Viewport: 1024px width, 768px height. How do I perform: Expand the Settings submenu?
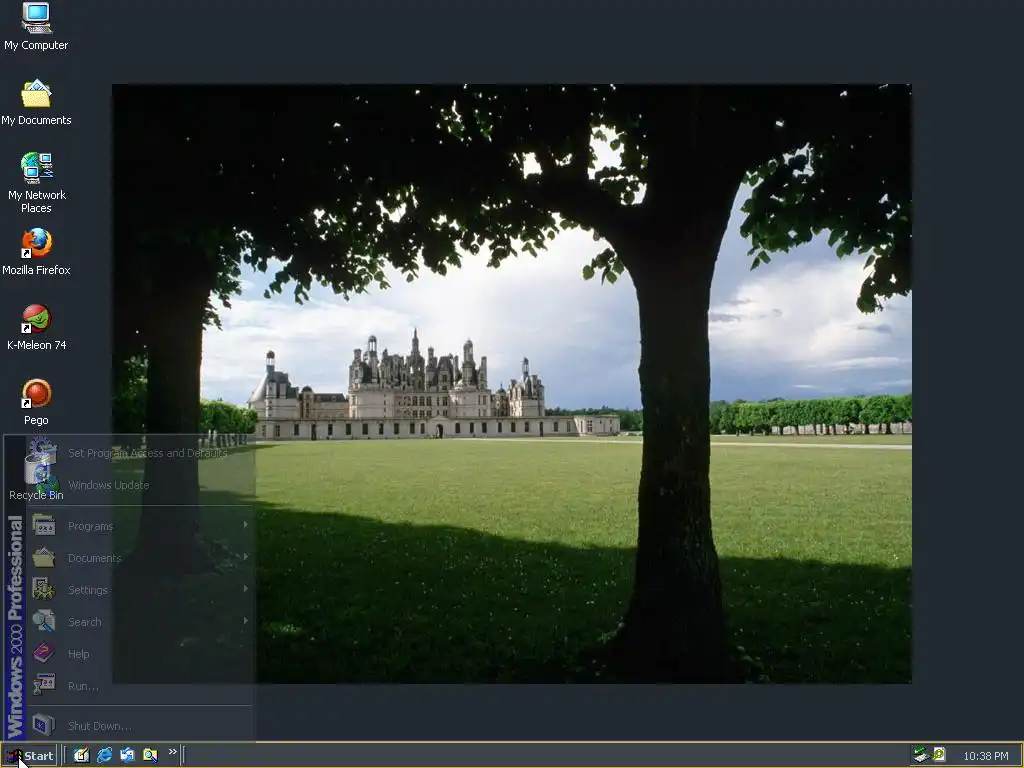click(139, 590)
